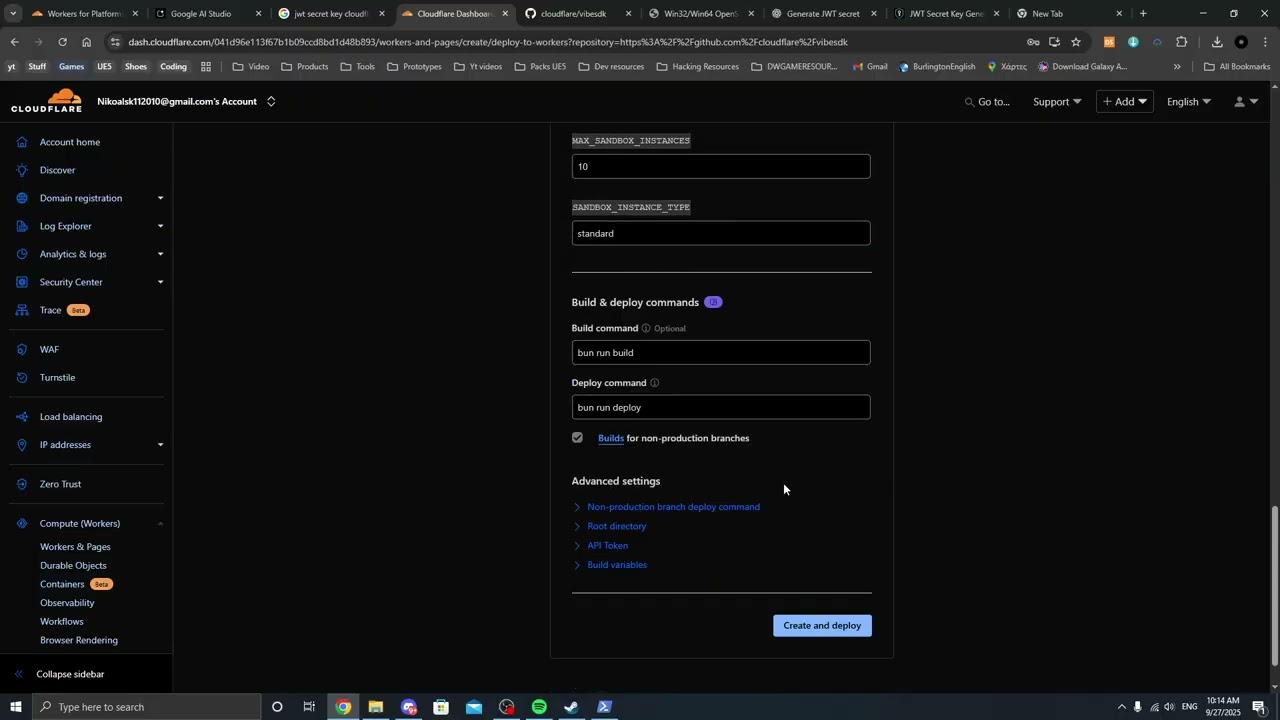Open Spotify from the taskbar
This screenshot has height=720, width=1280.
point(539,707)
